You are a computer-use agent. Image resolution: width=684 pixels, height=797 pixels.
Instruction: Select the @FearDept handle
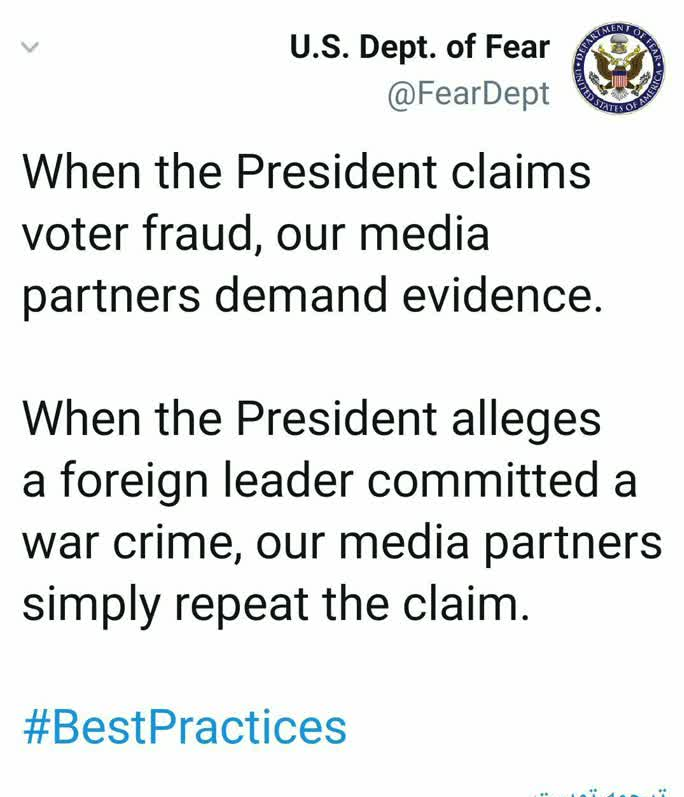tap(469, 95)
